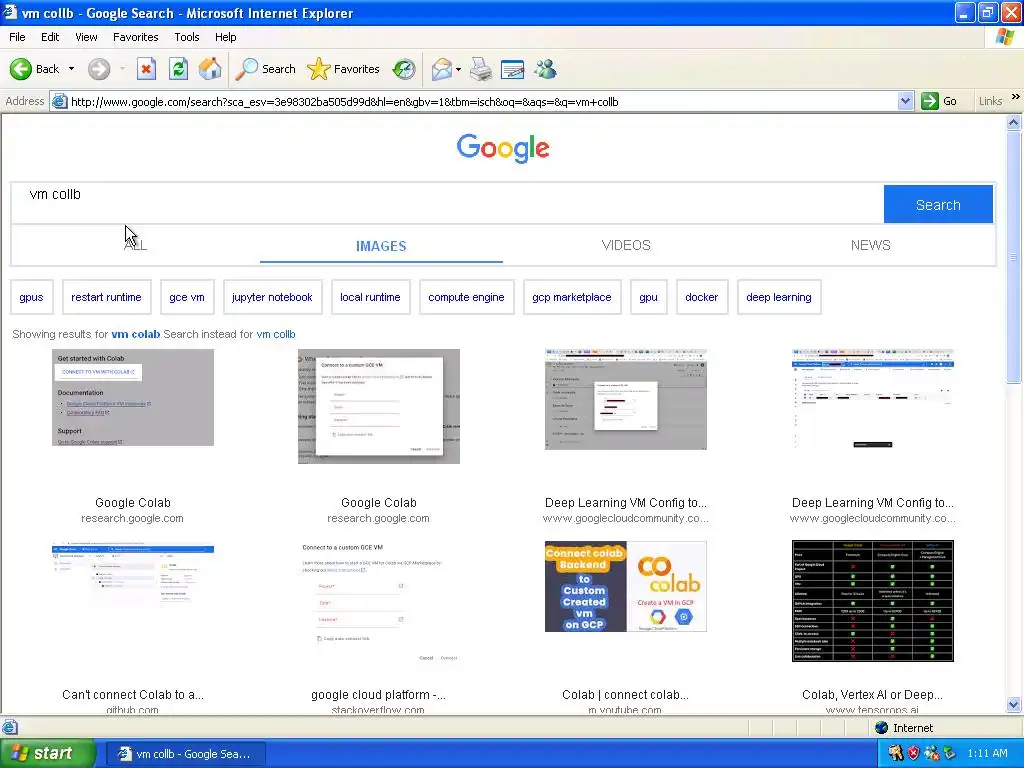The width and height of the screenshot is (1024, 768).
Task: Open google cloud platform - result title
Action: pyautogui.click(x=379, y=695)
